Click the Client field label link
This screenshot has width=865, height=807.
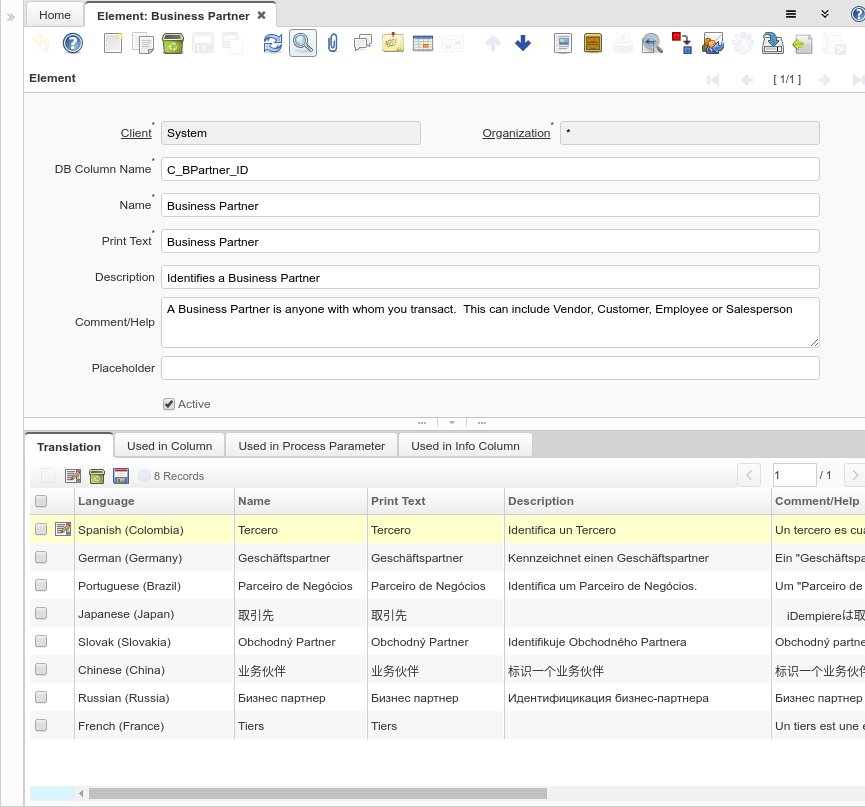[136, 133]
